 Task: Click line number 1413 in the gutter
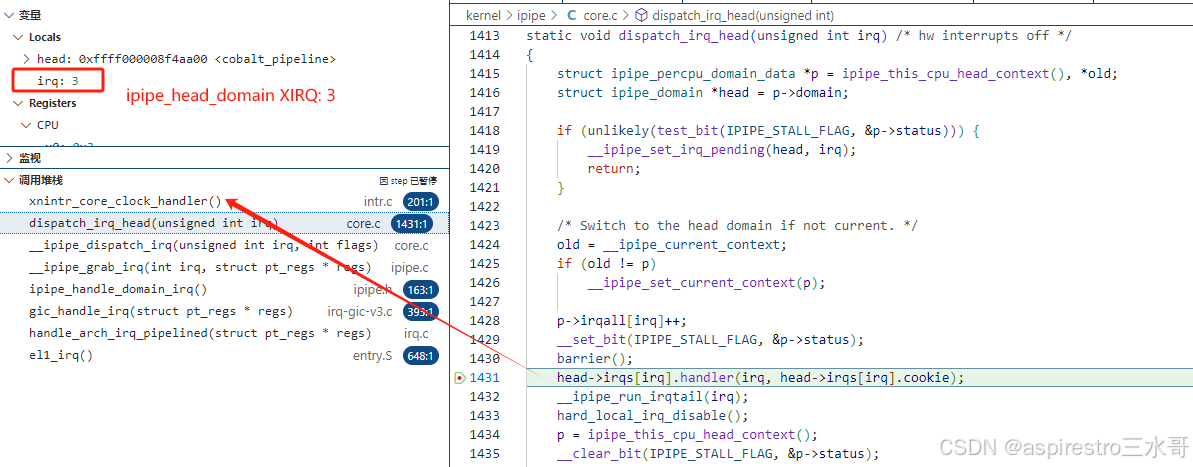click(x=485, y=36)
